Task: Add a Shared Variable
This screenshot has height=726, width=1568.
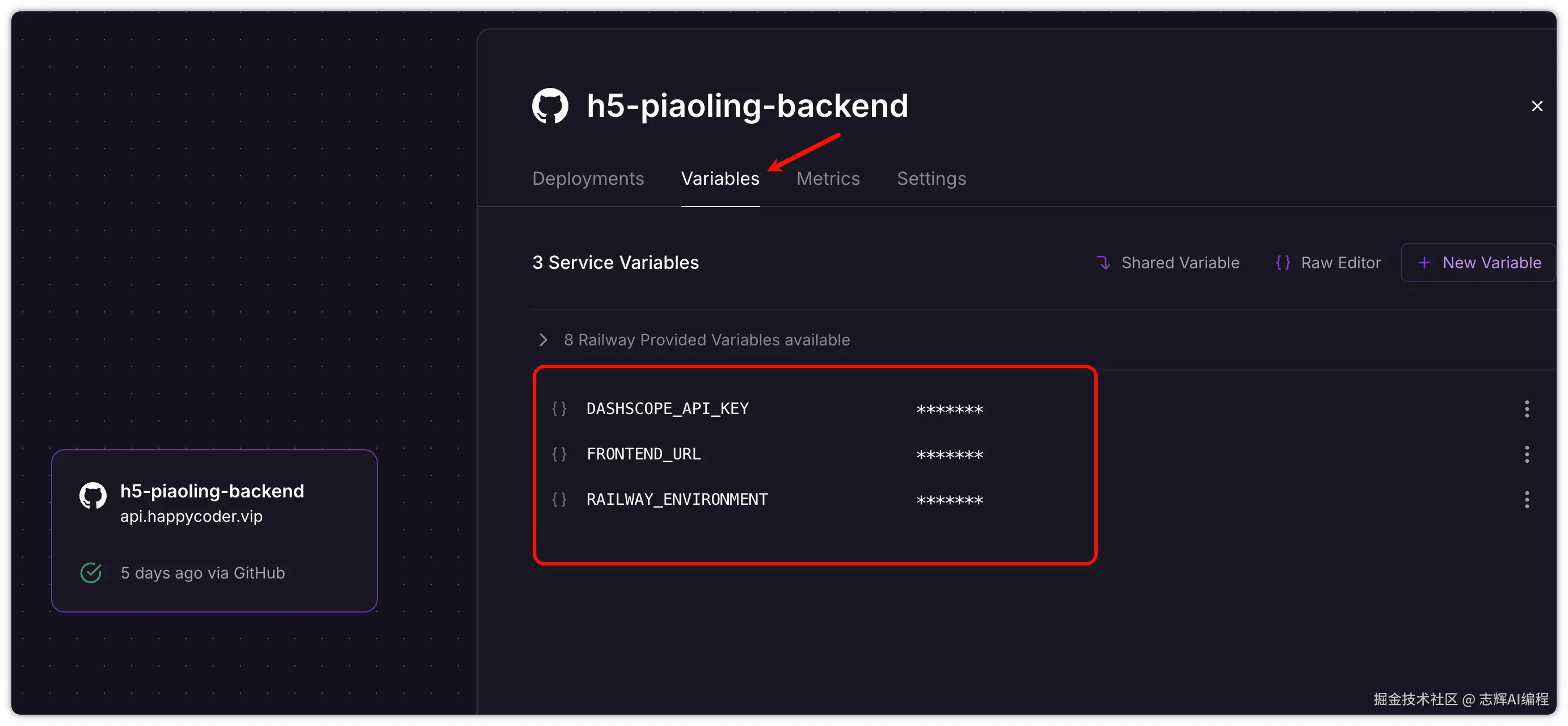Action: point(1167,263)
